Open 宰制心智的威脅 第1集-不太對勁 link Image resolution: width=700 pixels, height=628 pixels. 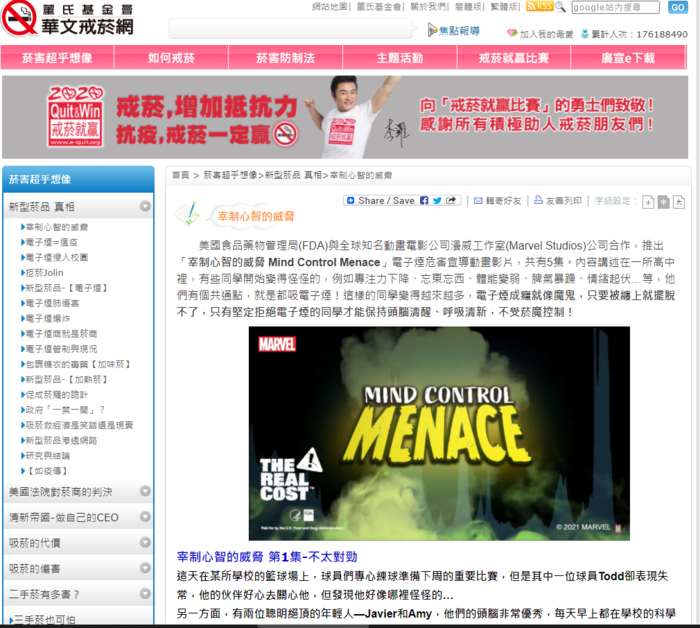[267, 557]
